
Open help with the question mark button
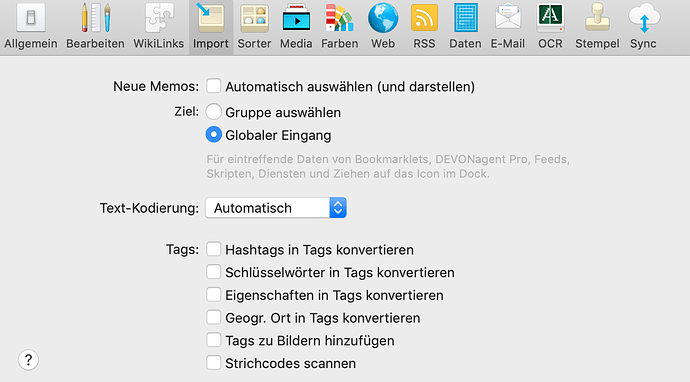click(29, 360)
